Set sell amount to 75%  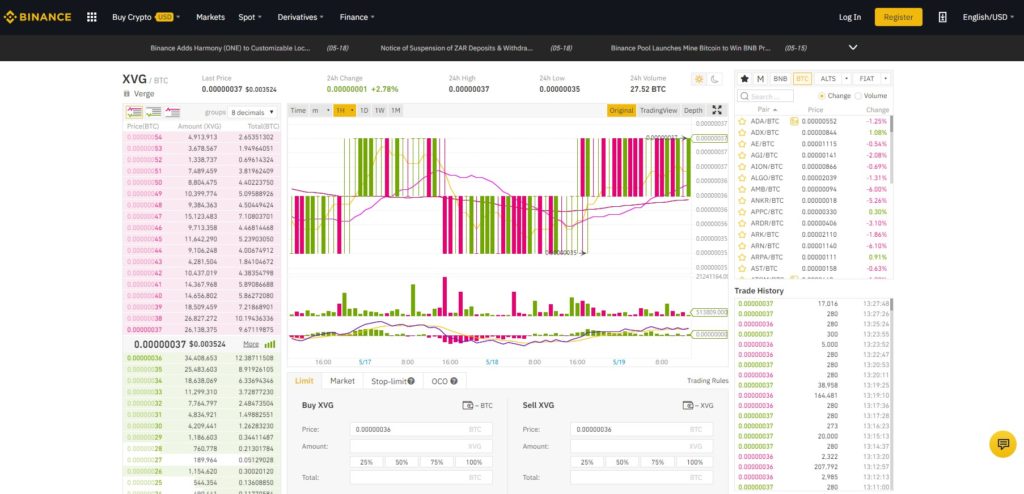pyautogui.click(x=657, y=462)
